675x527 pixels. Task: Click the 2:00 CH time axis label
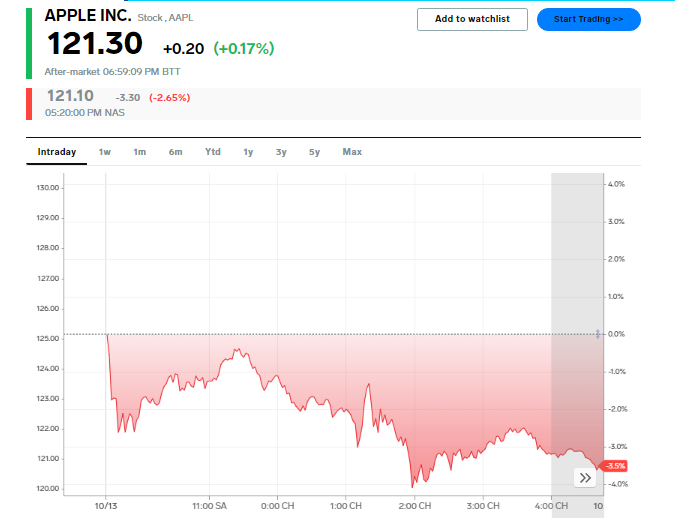pyautogui.click(x=414, y=506)
